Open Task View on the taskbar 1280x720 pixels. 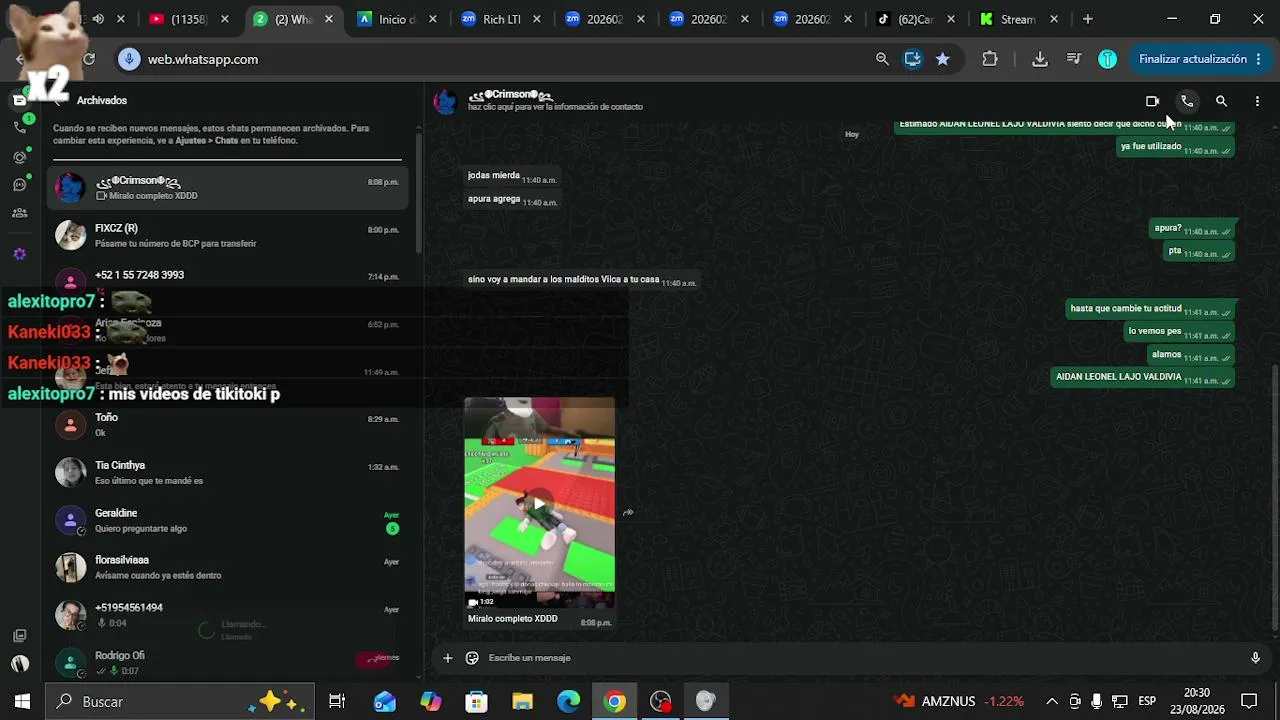[337, 701]
